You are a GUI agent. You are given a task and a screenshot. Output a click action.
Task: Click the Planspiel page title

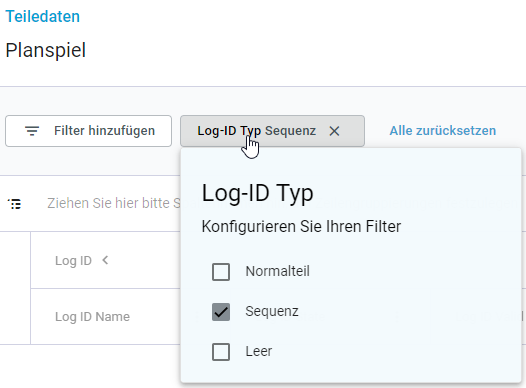tap(46, 50)
